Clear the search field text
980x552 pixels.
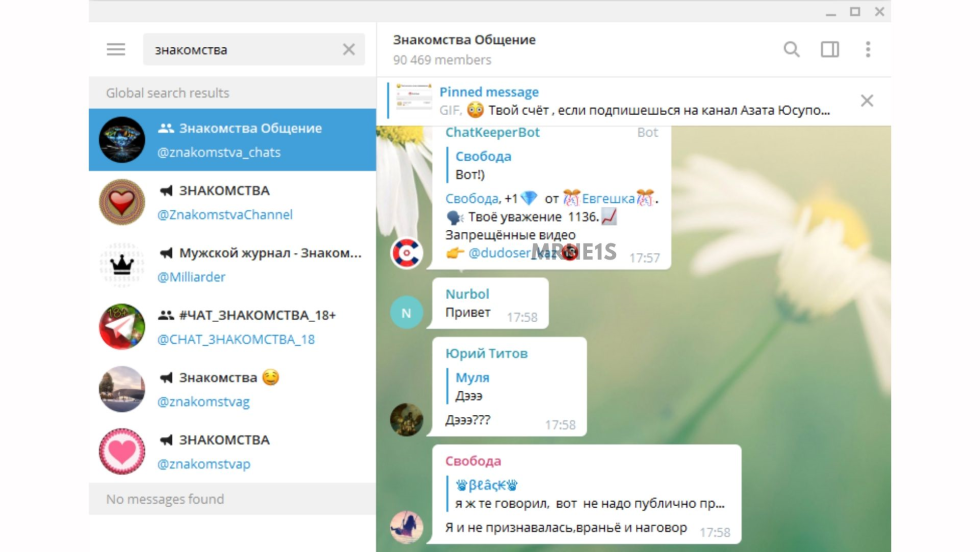click(349, 50)
